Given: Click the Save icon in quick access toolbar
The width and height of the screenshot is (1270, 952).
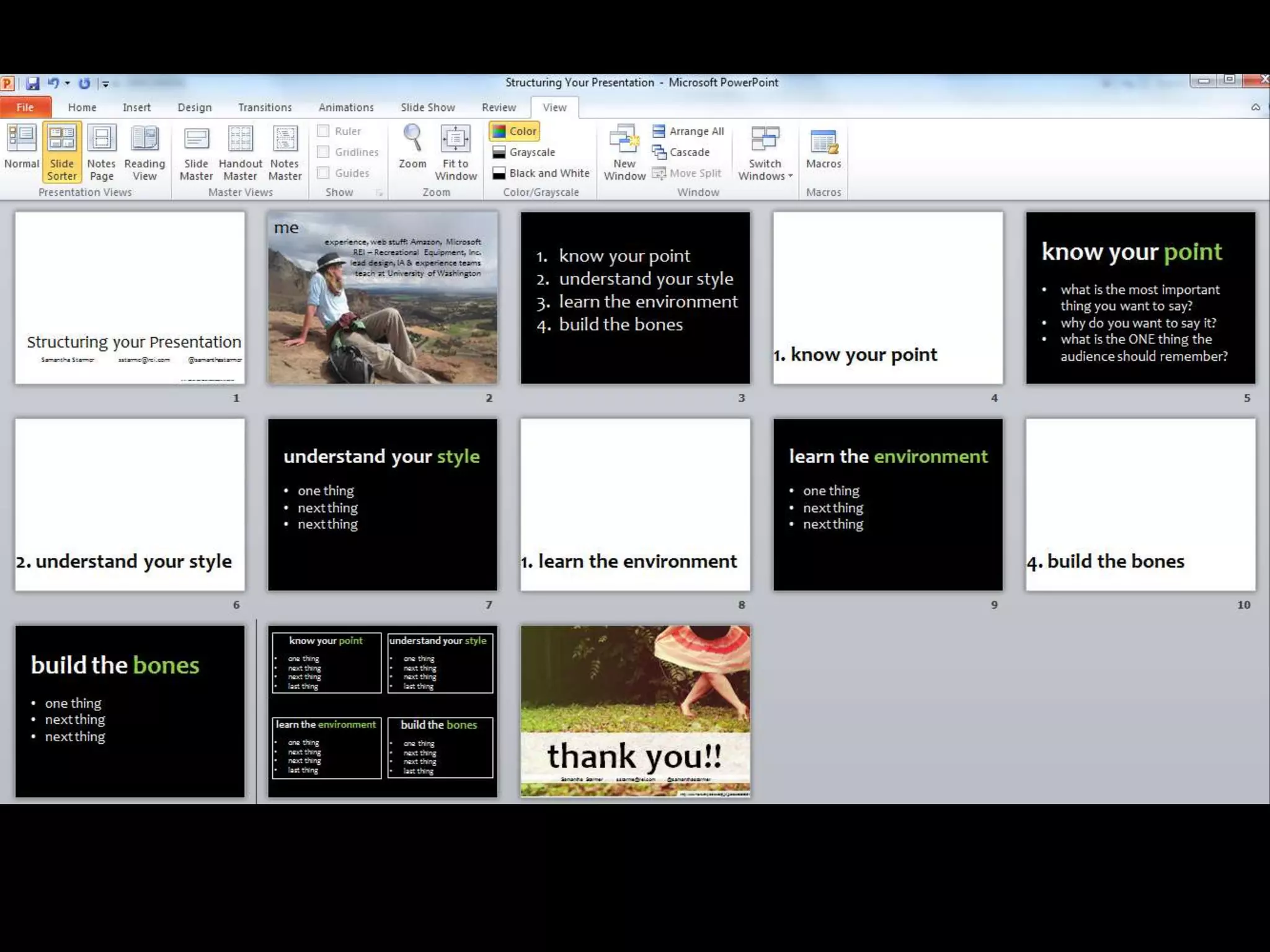Looking at the screenshot, I should (x=33, y=83).
